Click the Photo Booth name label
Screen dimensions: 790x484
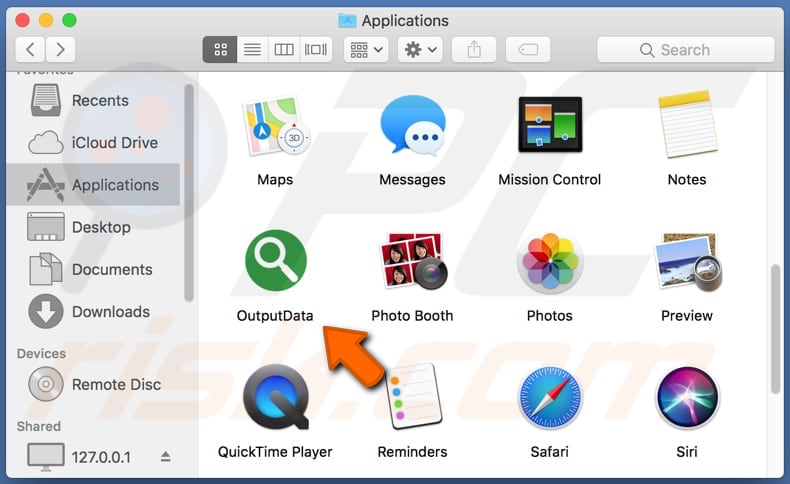coord(412,316)
